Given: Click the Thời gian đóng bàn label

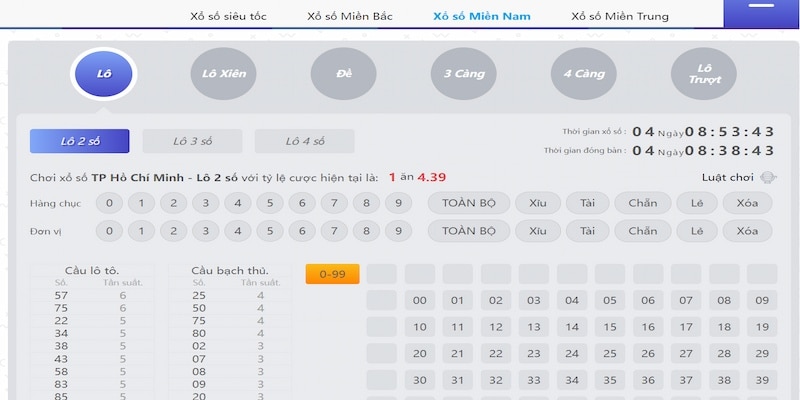Looking at the screenshot, I should (585, 151).
